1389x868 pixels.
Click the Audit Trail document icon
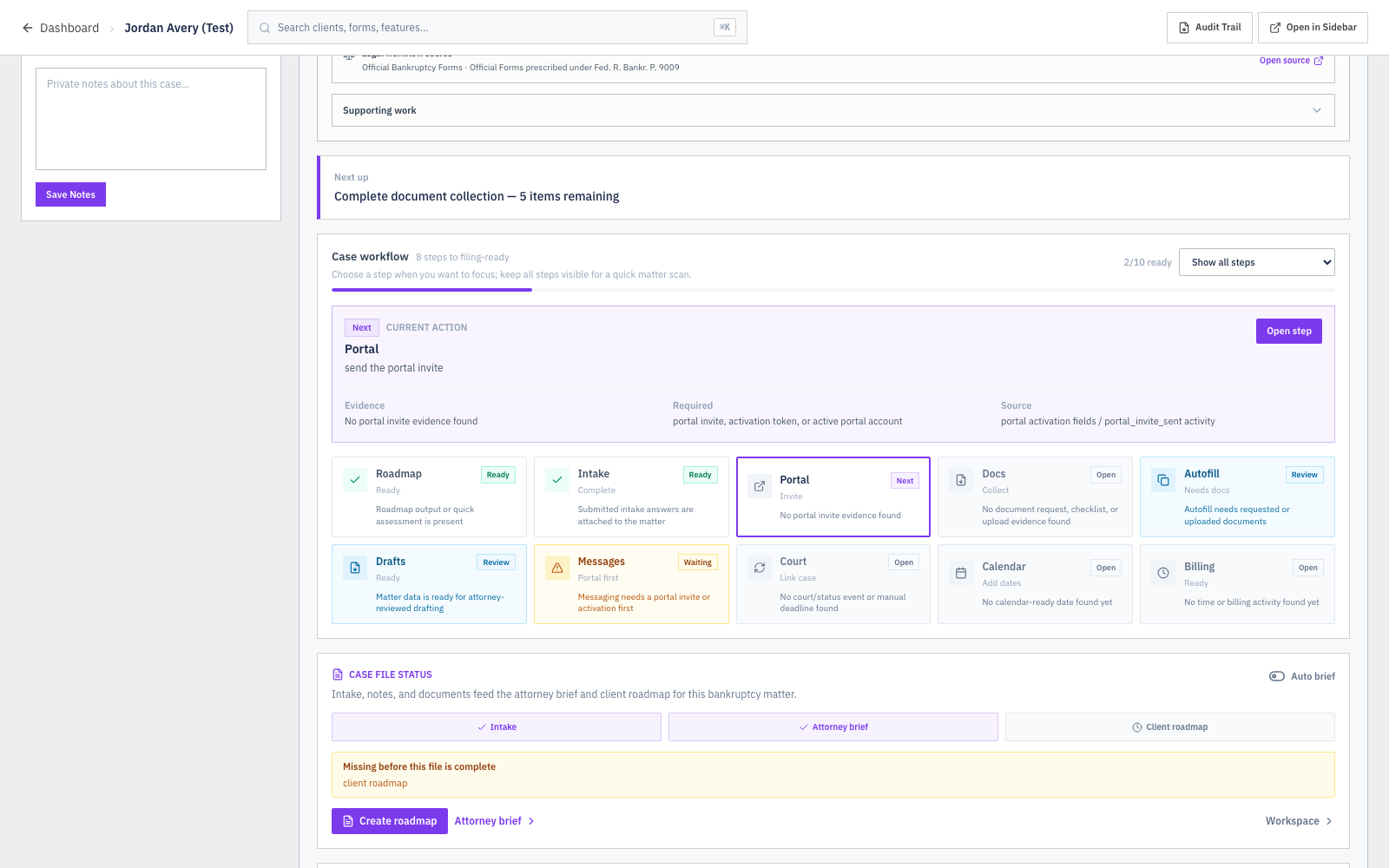pos(1184,28)
